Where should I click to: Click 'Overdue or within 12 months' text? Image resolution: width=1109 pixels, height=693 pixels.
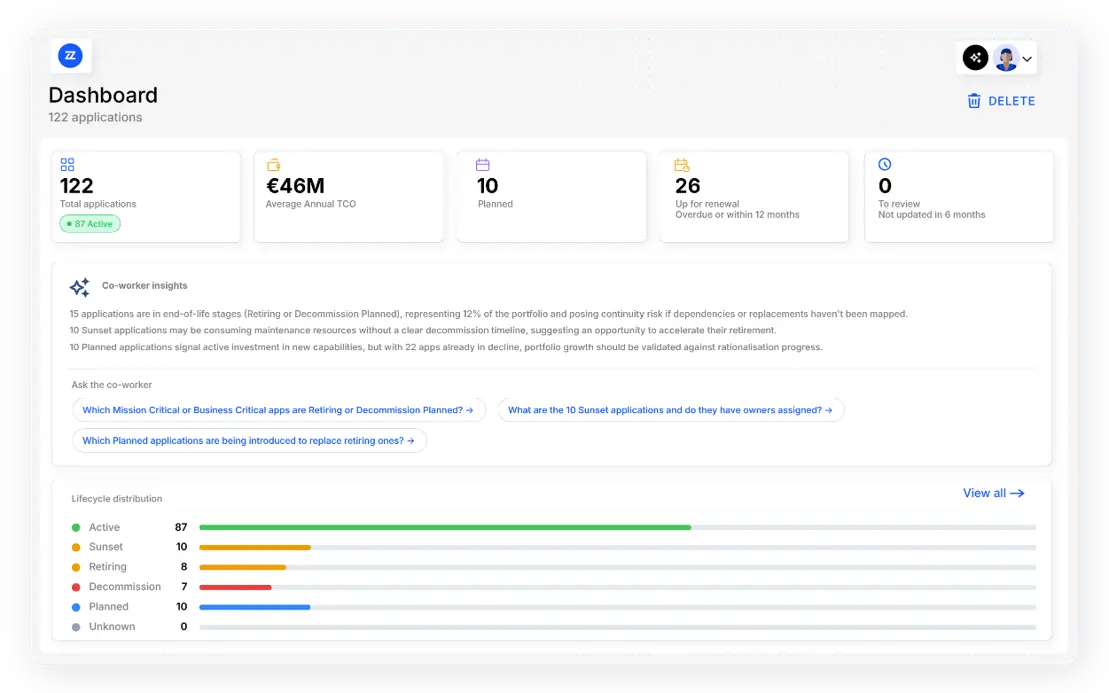click(x=737, y=215)
